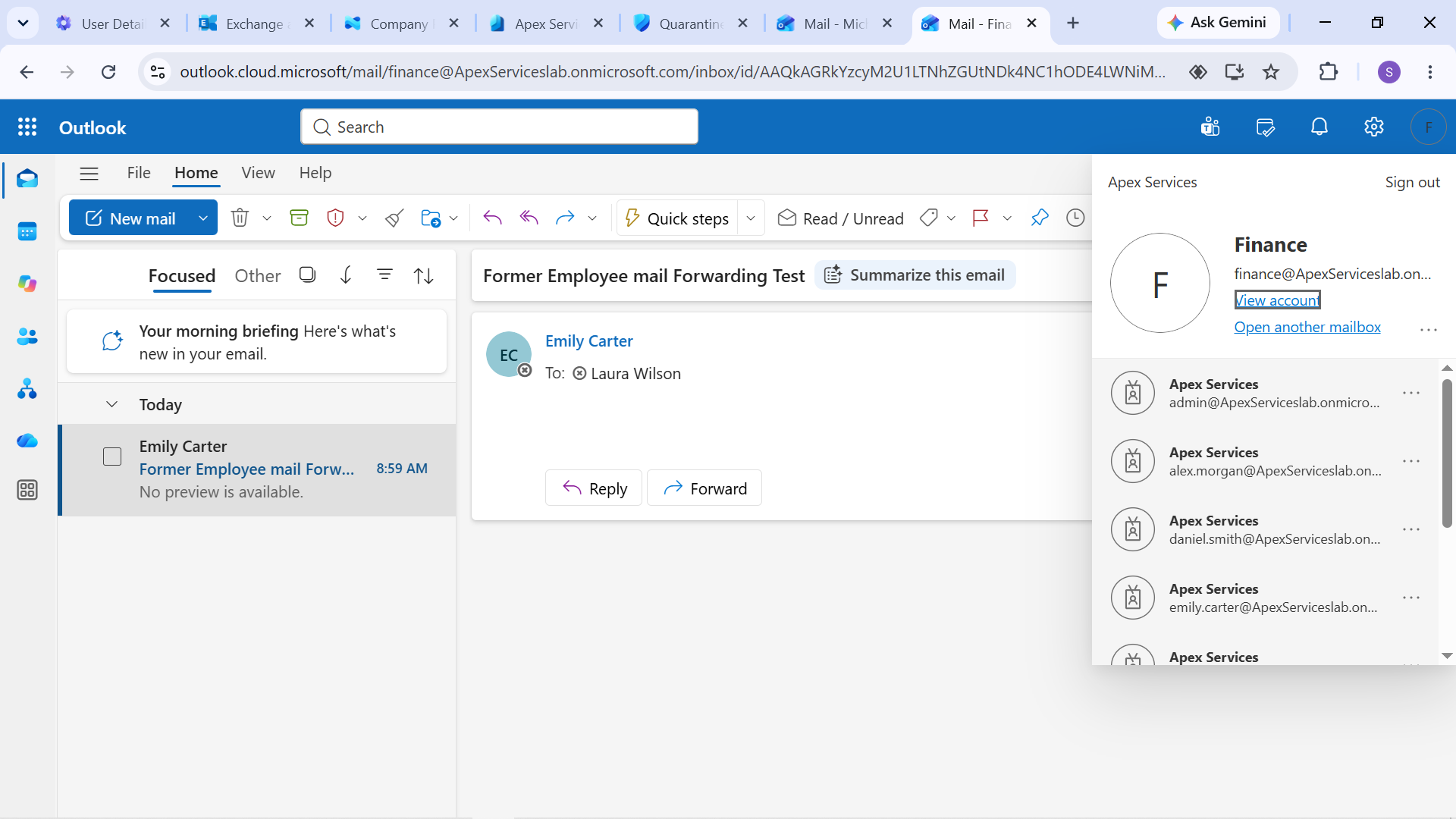The width and height of the screenshot is (1456, 819).
Task: Open Mail in the left sidebar
Action: click(27, 179)
